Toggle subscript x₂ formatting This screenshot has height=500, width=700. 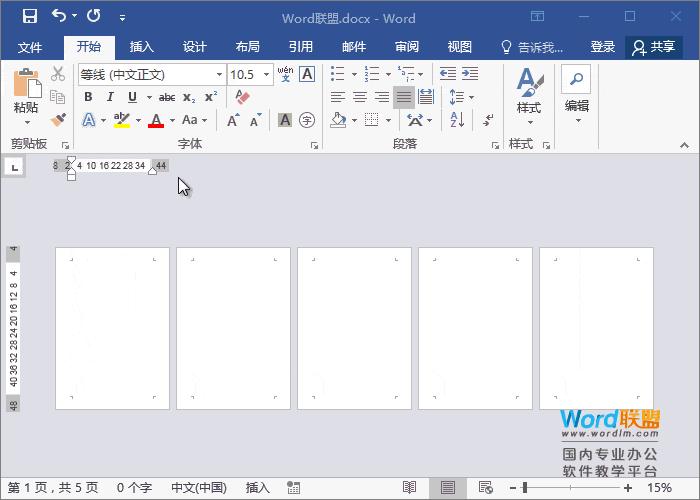(x=189, y=97)
